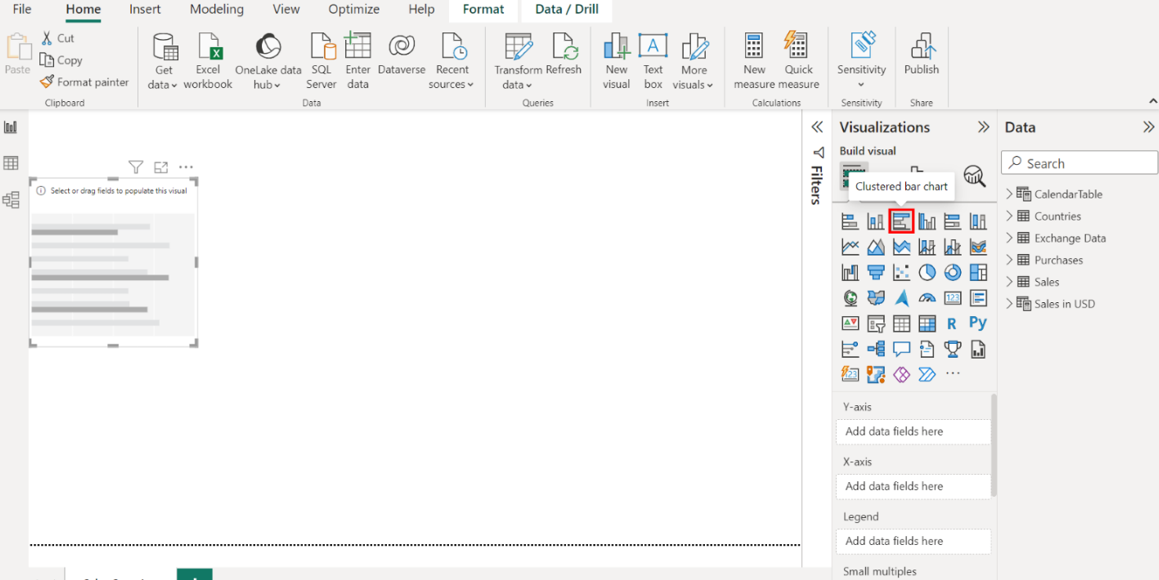This screenshot has width=1159, height=580.
Task: Switch to the Model view icon
Action: coord(11,200)
